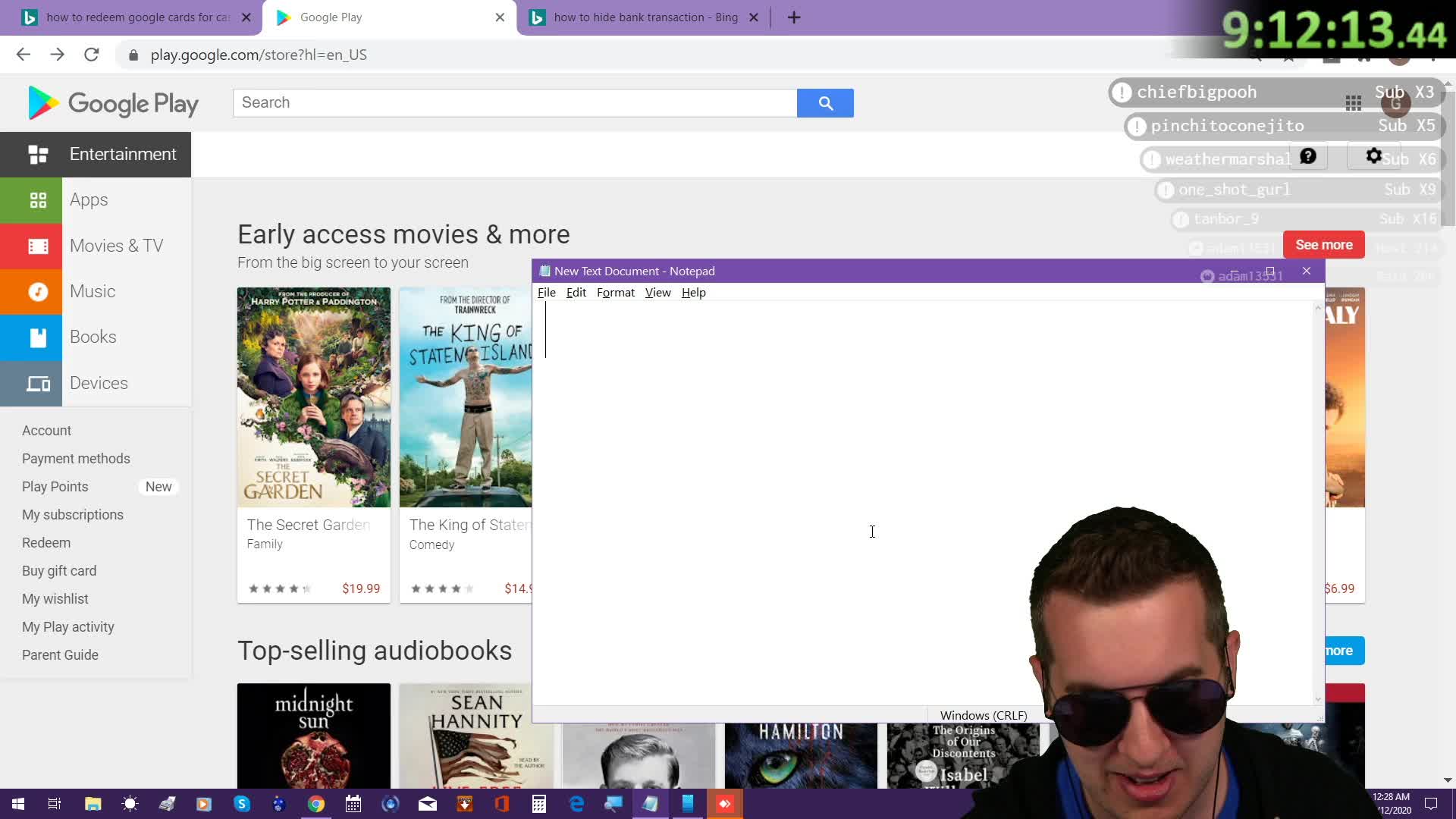Click the Google account avatar G
Screen dimensions: 1456x819
coord(1395,103)
